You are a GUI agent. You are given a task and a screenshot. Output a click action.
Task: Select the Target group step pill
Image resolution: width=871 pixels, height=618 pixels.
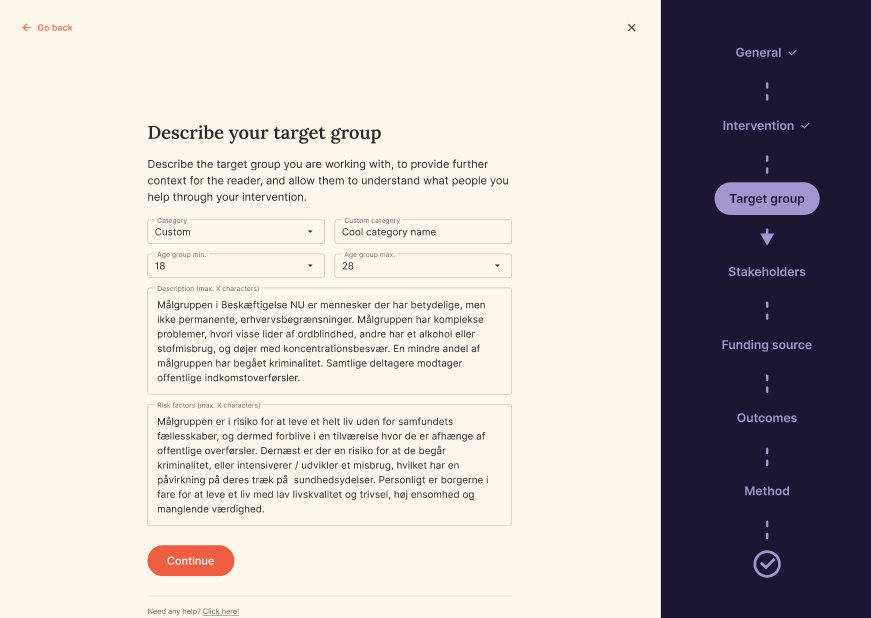point(767,199)
